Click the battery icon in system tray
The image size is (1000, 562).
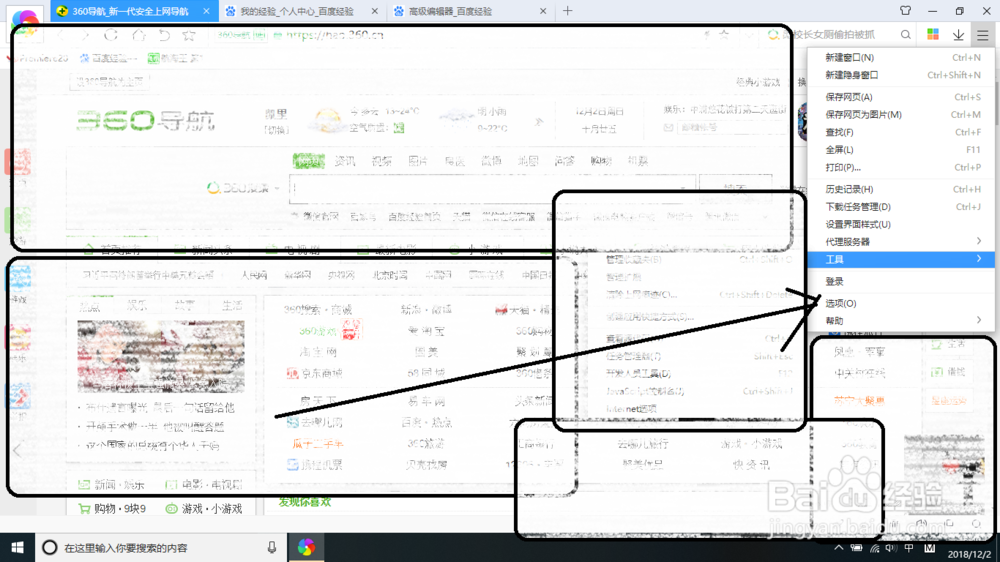[857, 548]
